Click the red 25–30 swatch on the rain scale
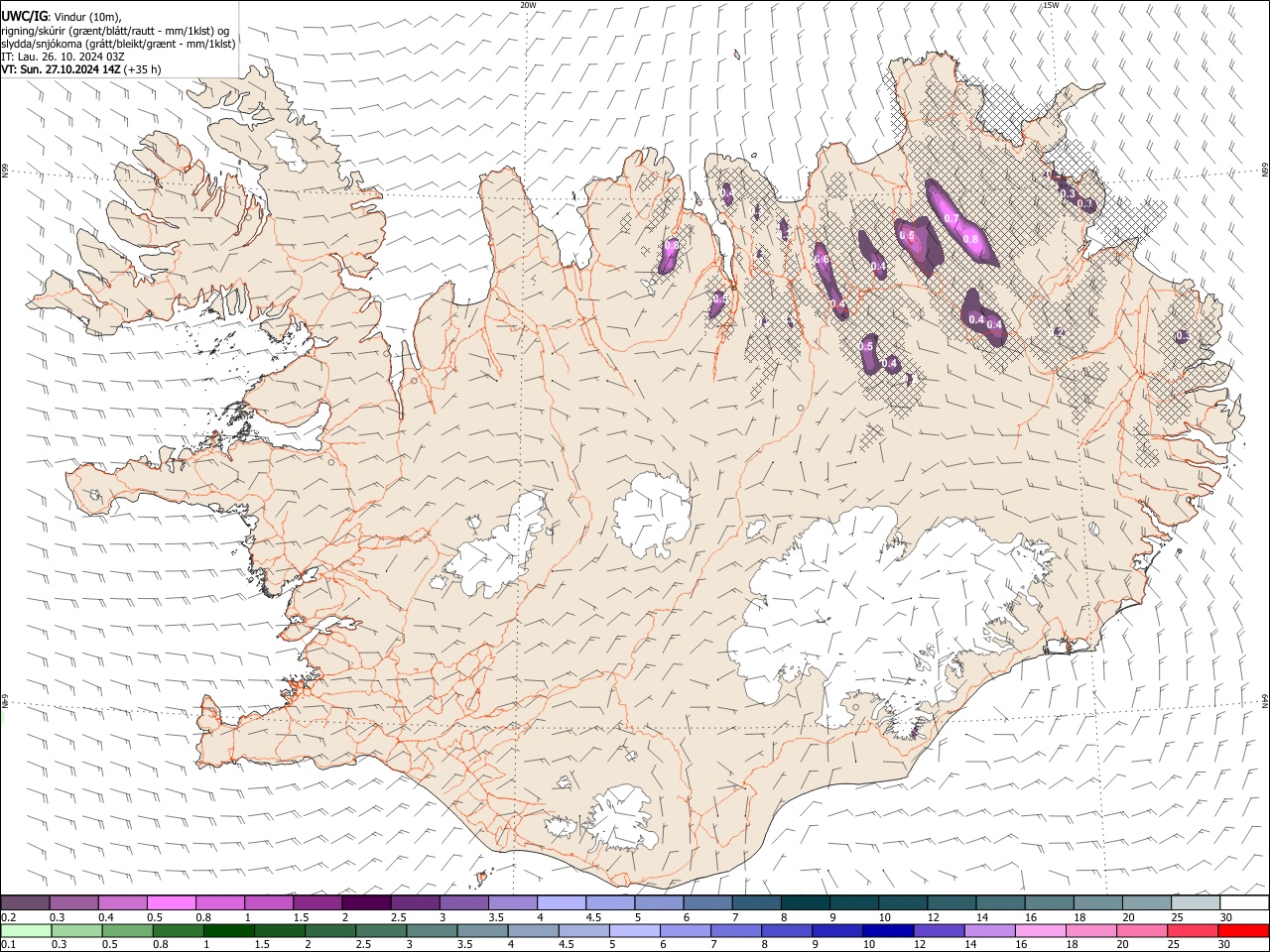Image resolution: width=1270 pixels, height=952 pixels. tap(1193, 930)
